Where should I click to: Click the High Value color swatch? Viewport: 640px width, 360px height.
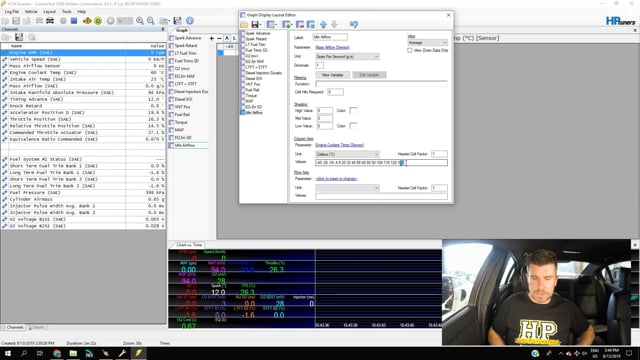pos(353,110)
